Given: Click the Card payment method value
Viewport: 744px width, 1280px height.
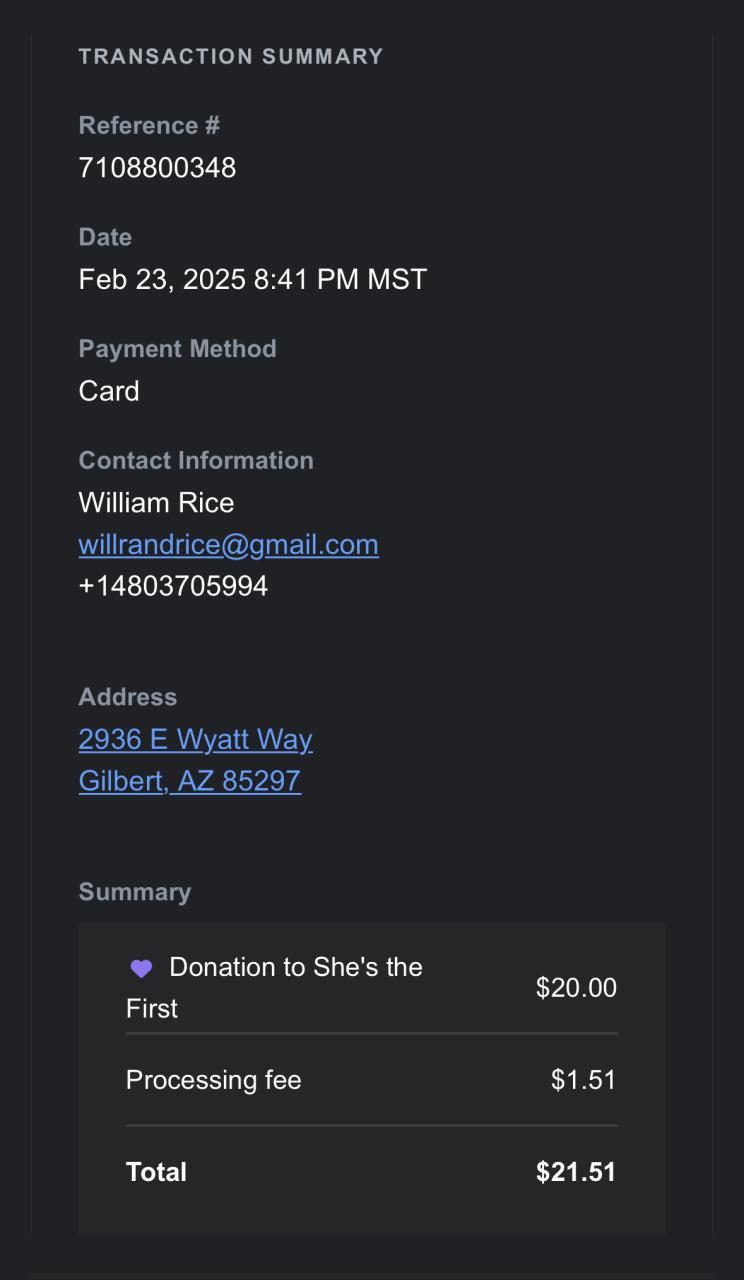Looking at the screenshot, I should coord(109,391).
